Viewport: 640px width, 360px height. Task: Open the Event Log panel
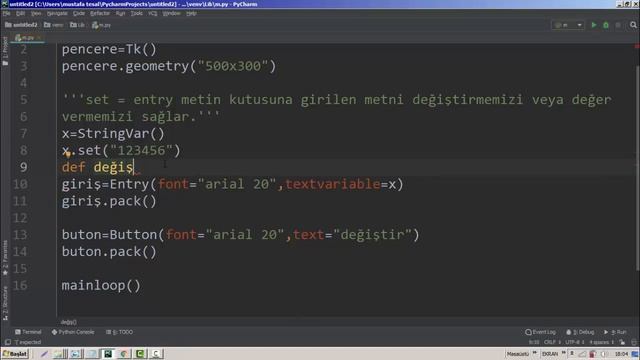point(540,332)
